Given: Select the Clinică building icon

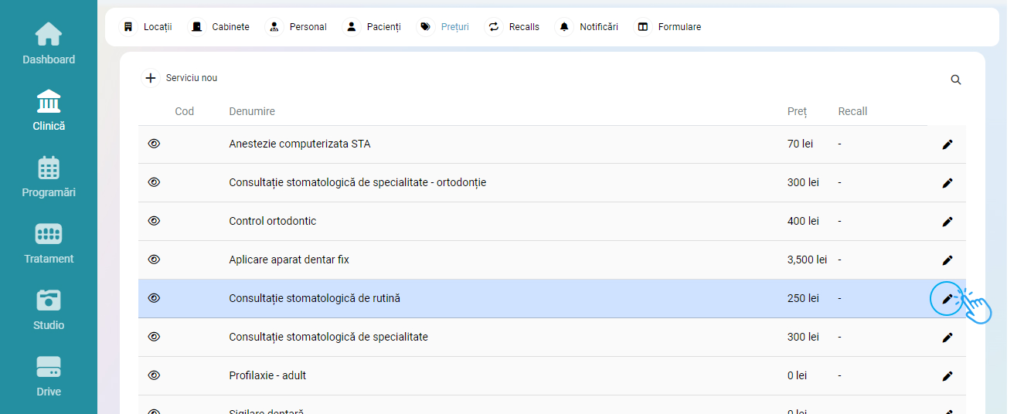Looking at the screenshot, I should [x=48, y=102].
